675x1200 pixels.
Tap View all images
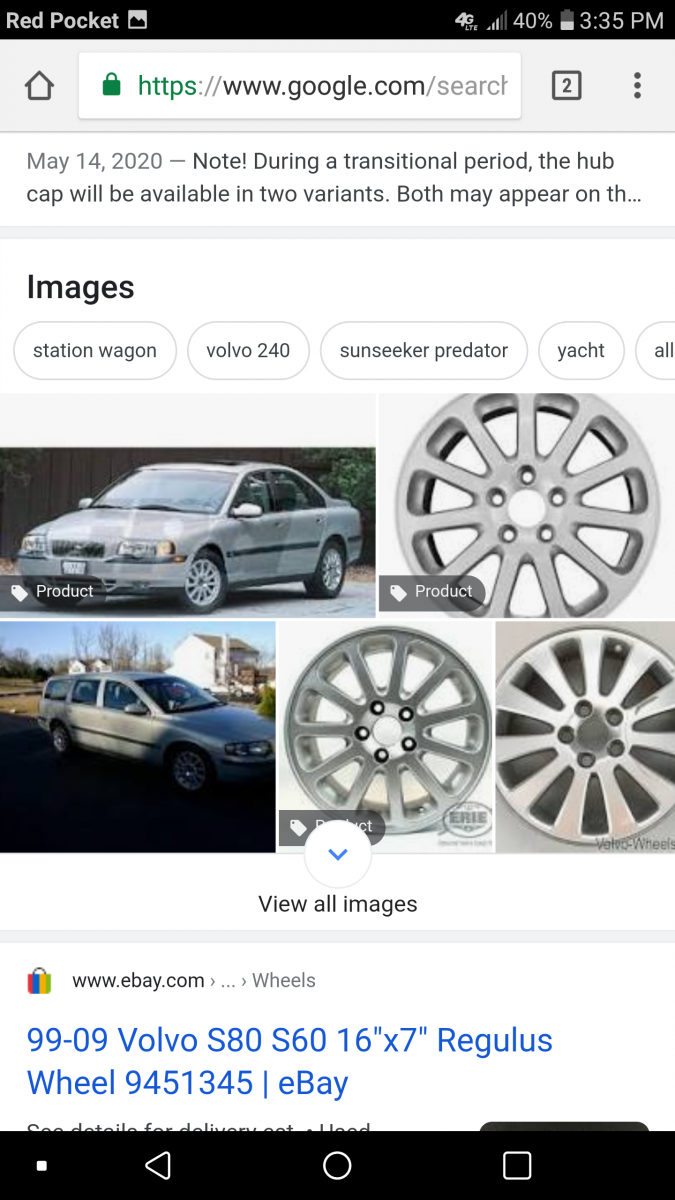[337, 903]
